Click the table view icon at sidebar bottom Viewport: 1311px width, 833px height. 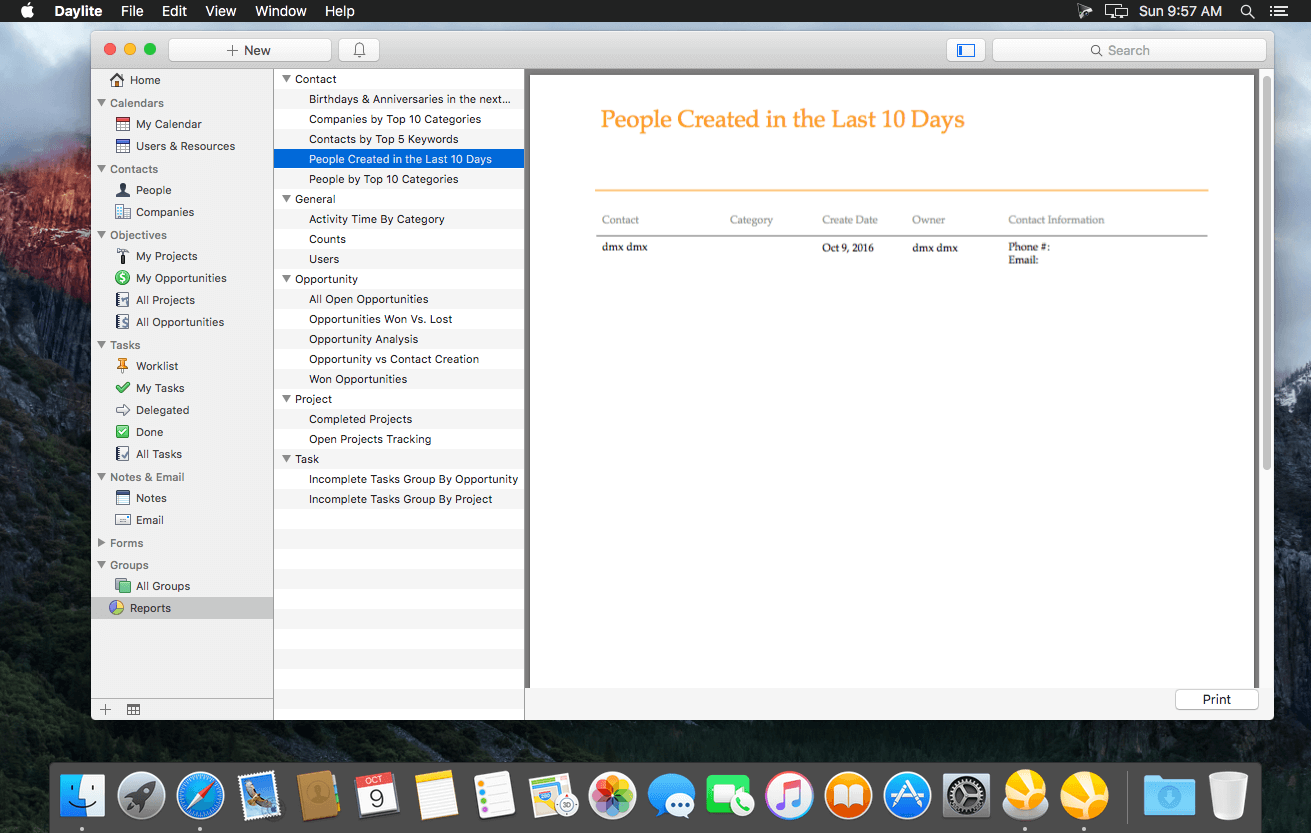click(x=133, y=710)
